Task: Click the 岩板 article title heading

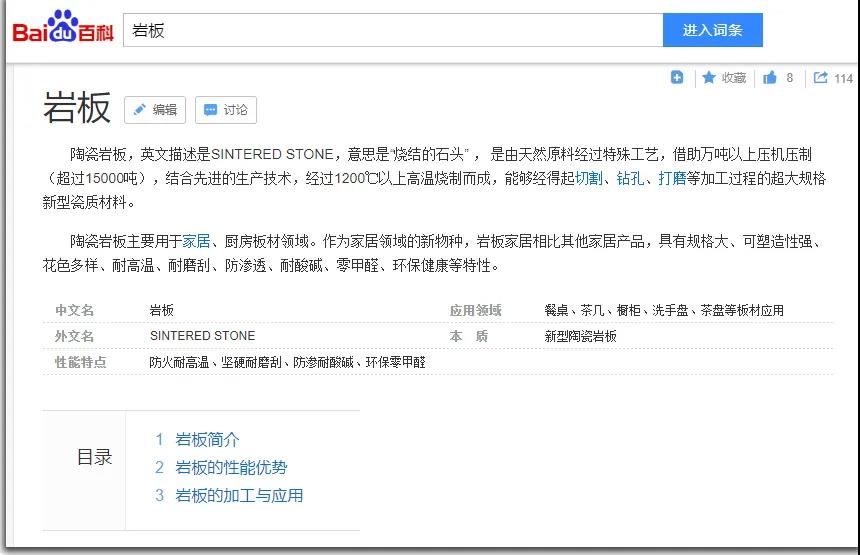Action: (76, 108)
